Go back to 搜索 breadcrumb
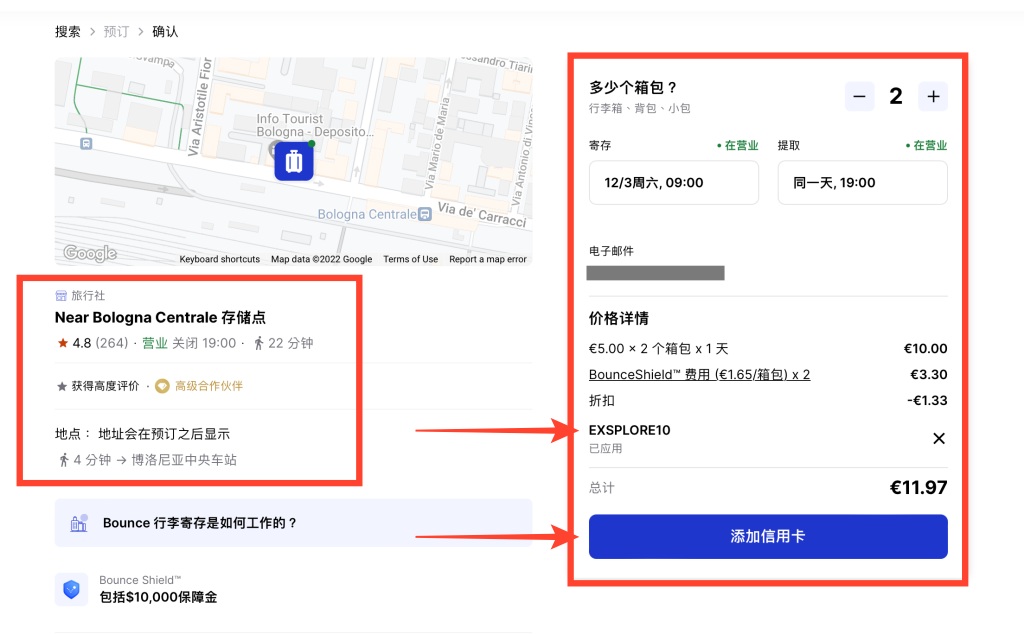 point(68,31)
